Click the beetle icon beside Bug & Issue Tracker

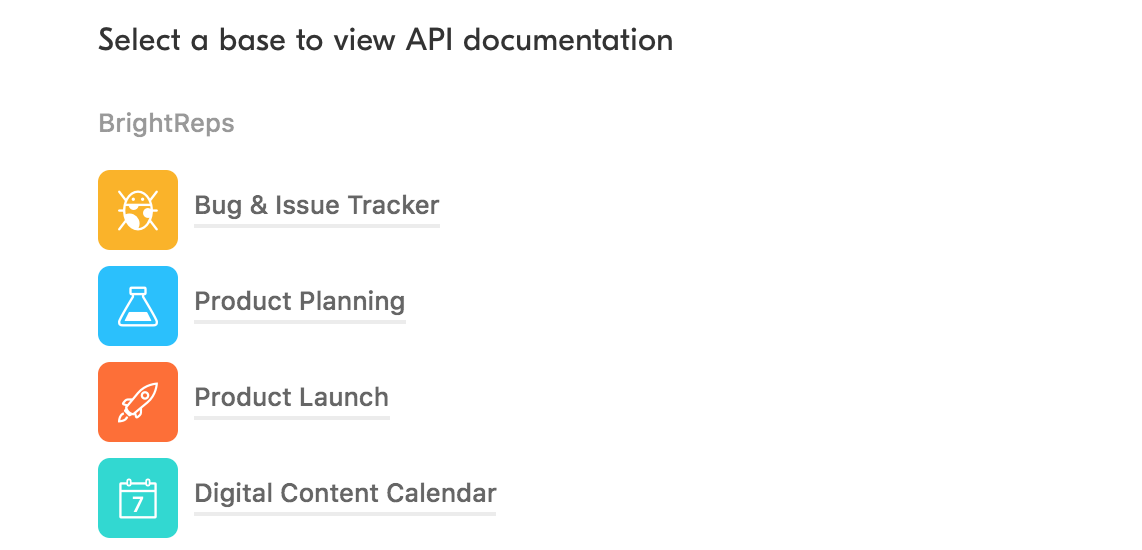click(x=138, y=210)
